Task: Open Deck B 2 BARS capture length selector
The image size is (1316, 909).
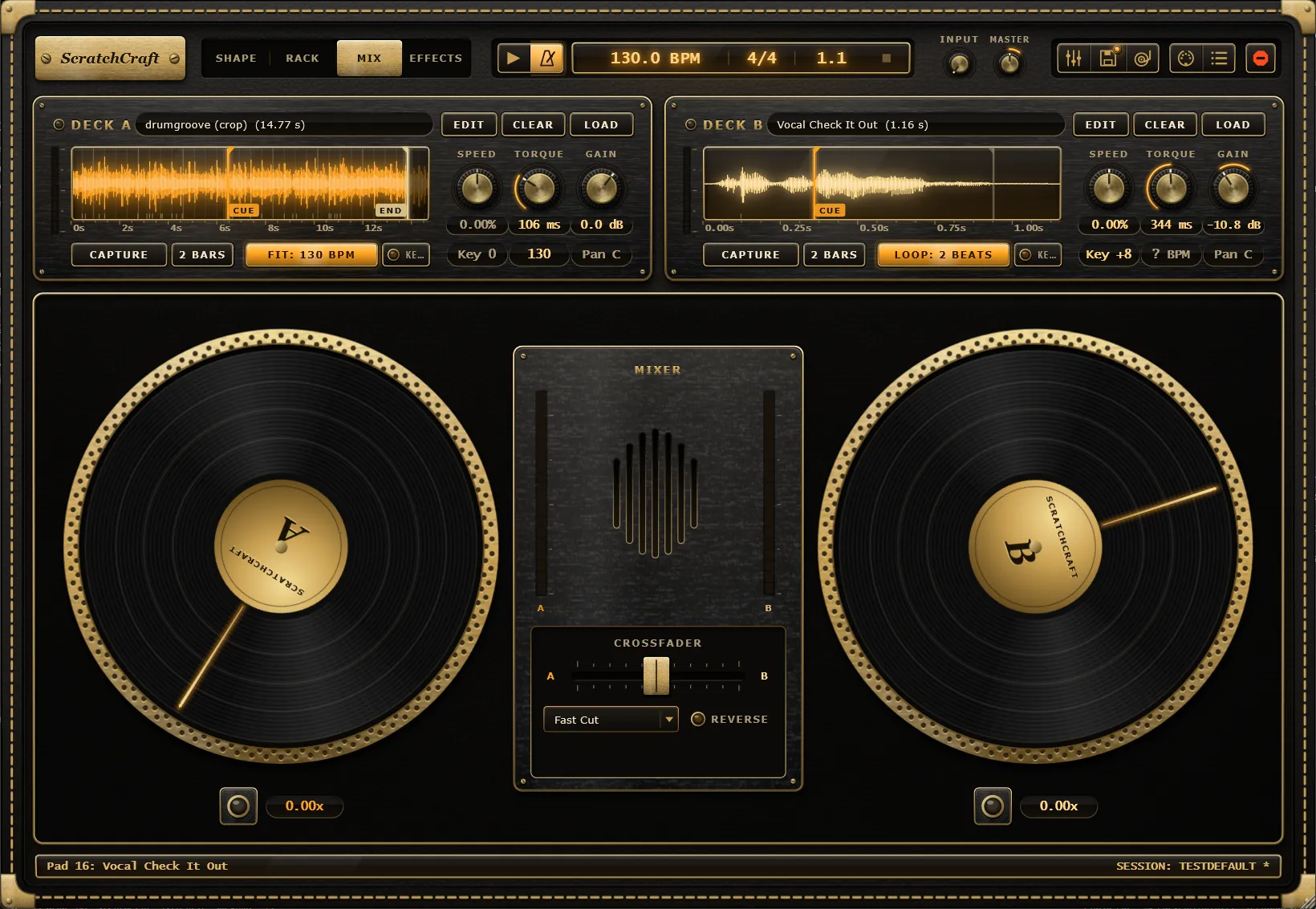Action: (x=835, y=255)
